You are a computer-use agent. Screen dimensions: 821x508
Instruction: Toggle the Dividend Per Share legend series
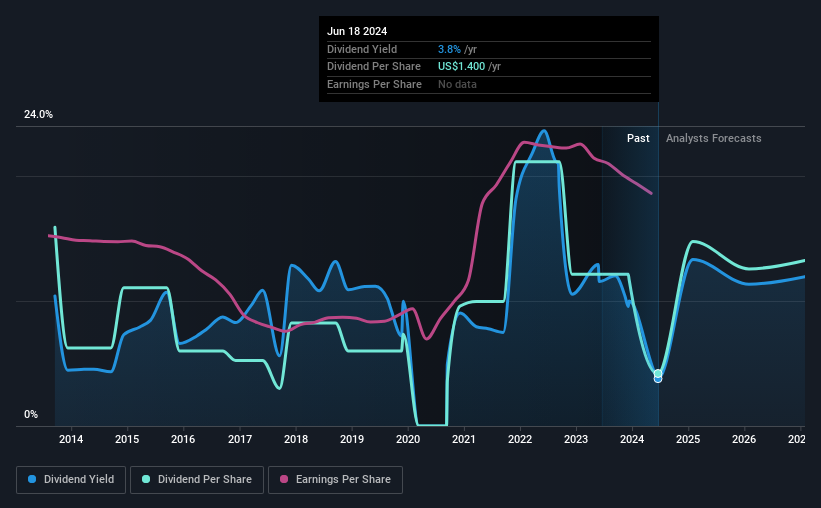tap(197, 480)
